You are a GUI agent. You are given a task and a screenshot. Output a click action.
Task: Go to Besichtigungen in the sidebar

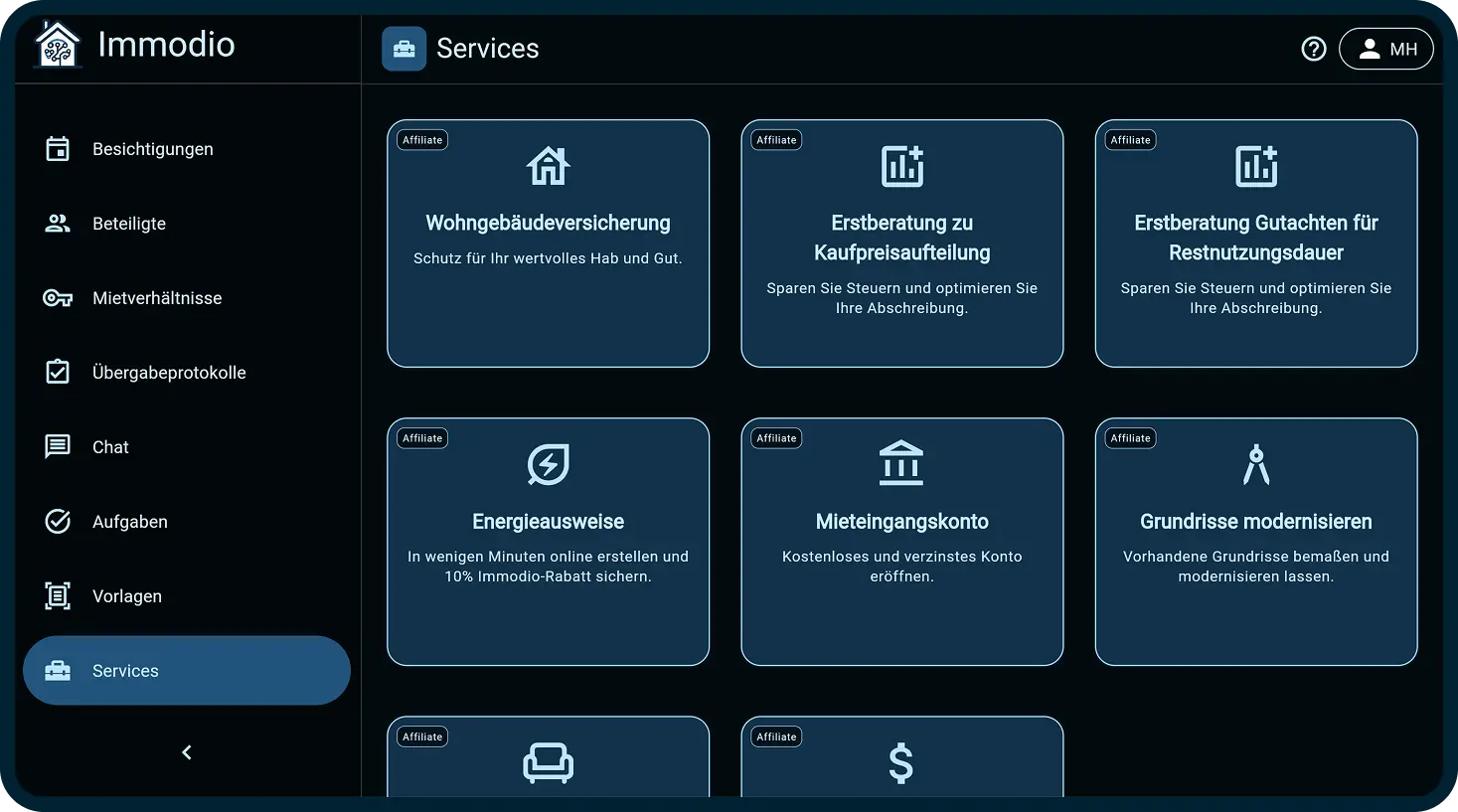(x=187, y=149)
